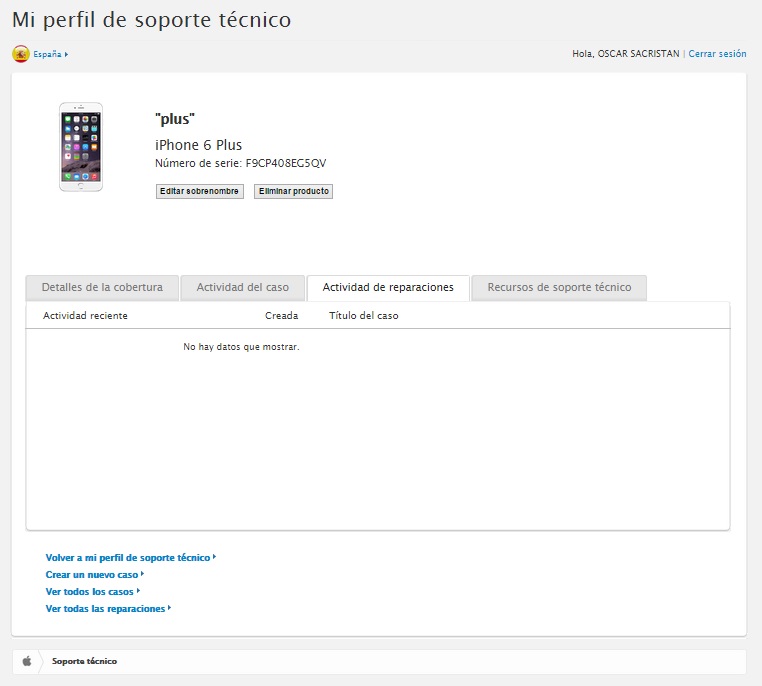This screenshot has width=762, height=686.
Task: Click the Título del caso column header
Action: pyautogui.click(x=364, y=316)
